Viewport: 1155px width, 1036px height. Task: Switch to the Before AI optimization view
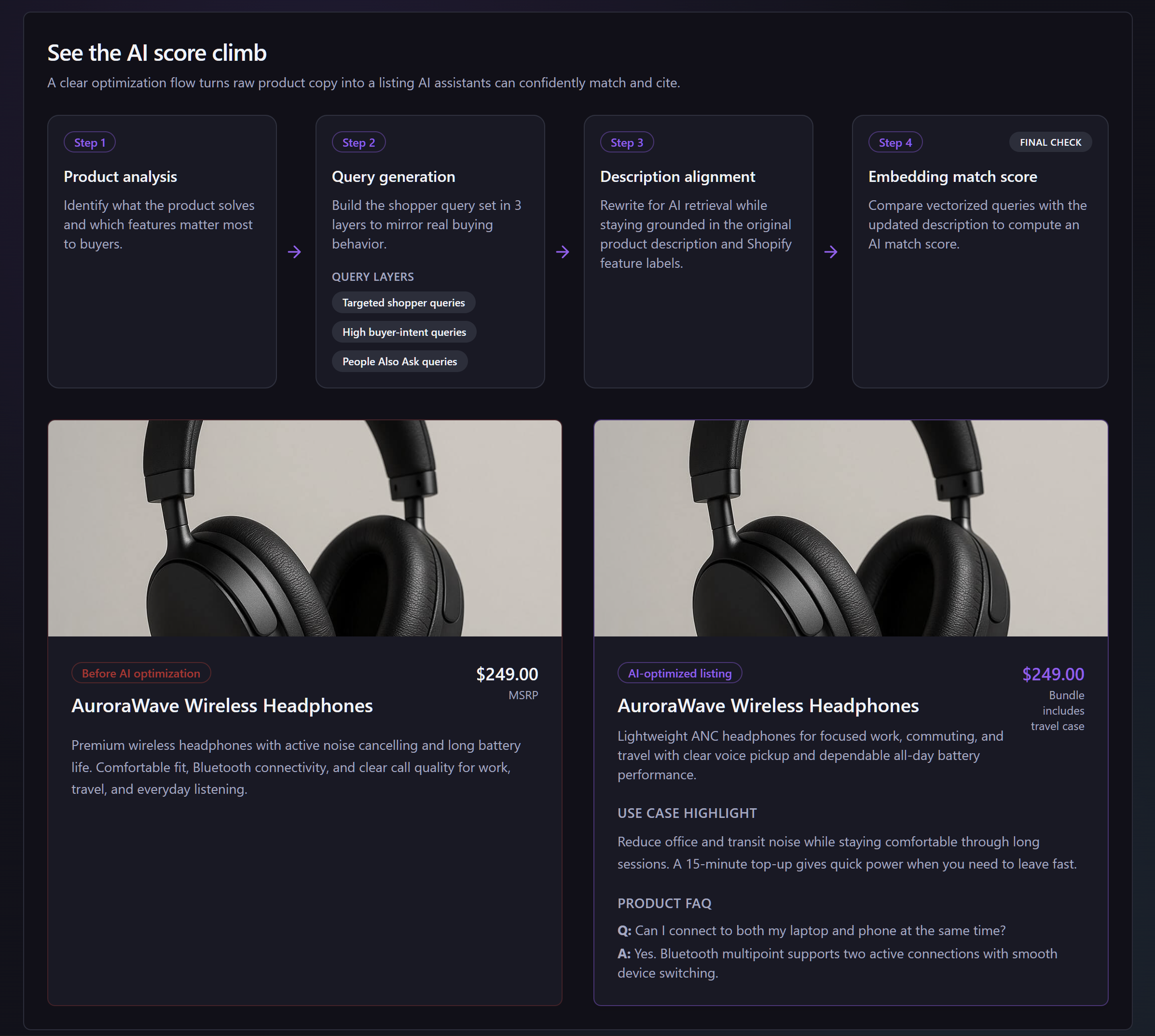tap(140, 673)
